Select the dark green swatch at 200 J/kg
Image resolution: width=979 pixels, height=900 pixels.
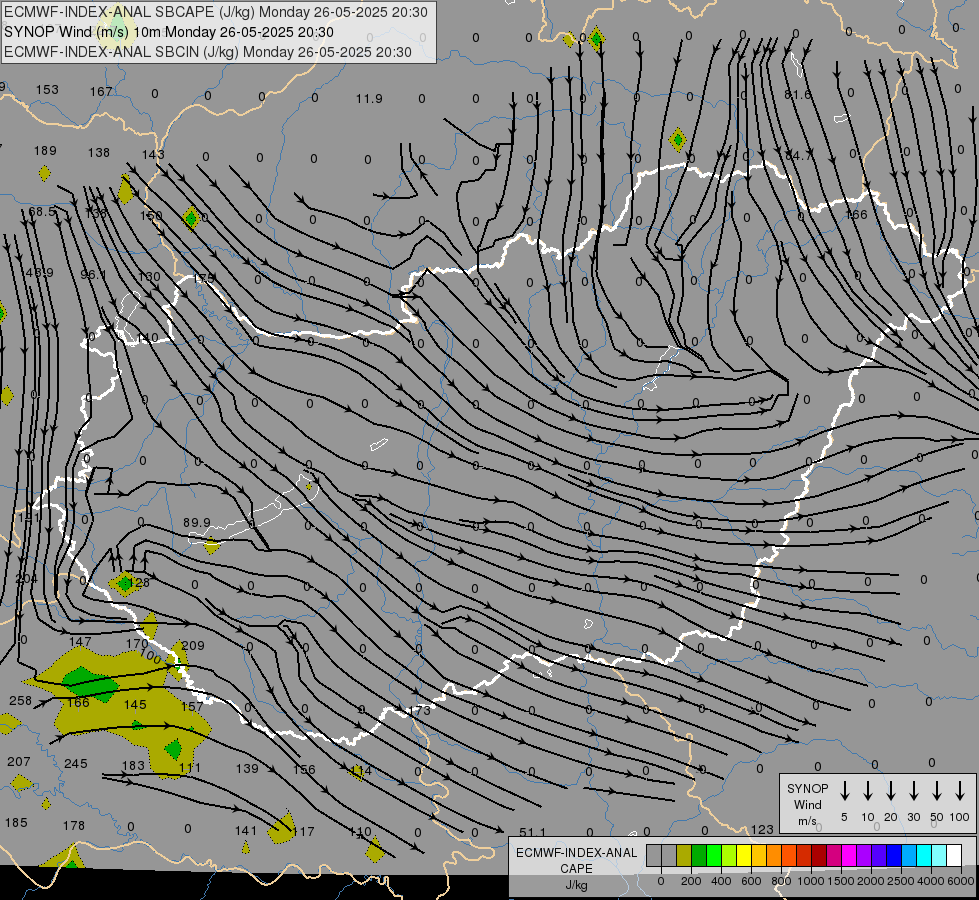pos(699,856)
